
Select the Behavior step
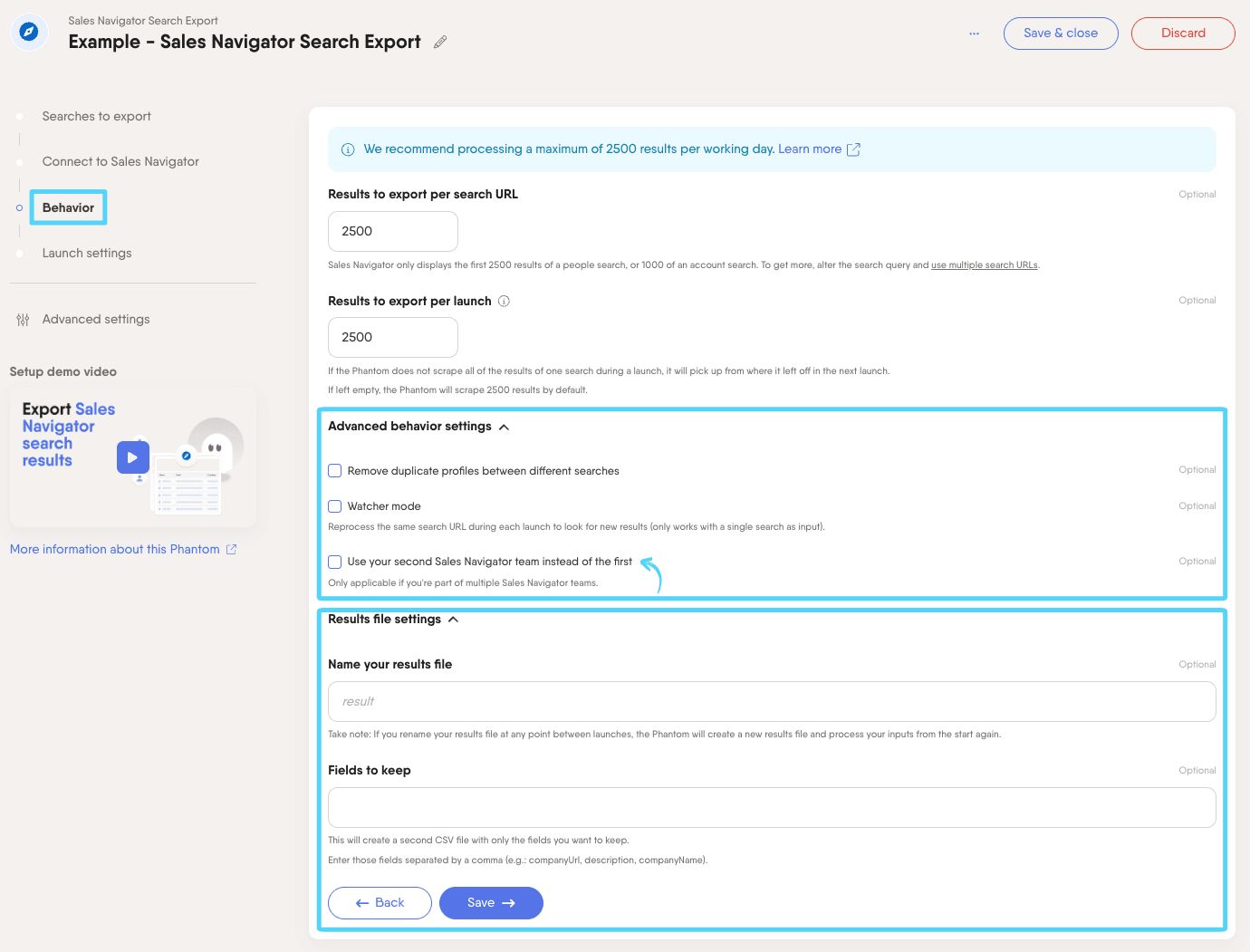(x=68, y=207)
